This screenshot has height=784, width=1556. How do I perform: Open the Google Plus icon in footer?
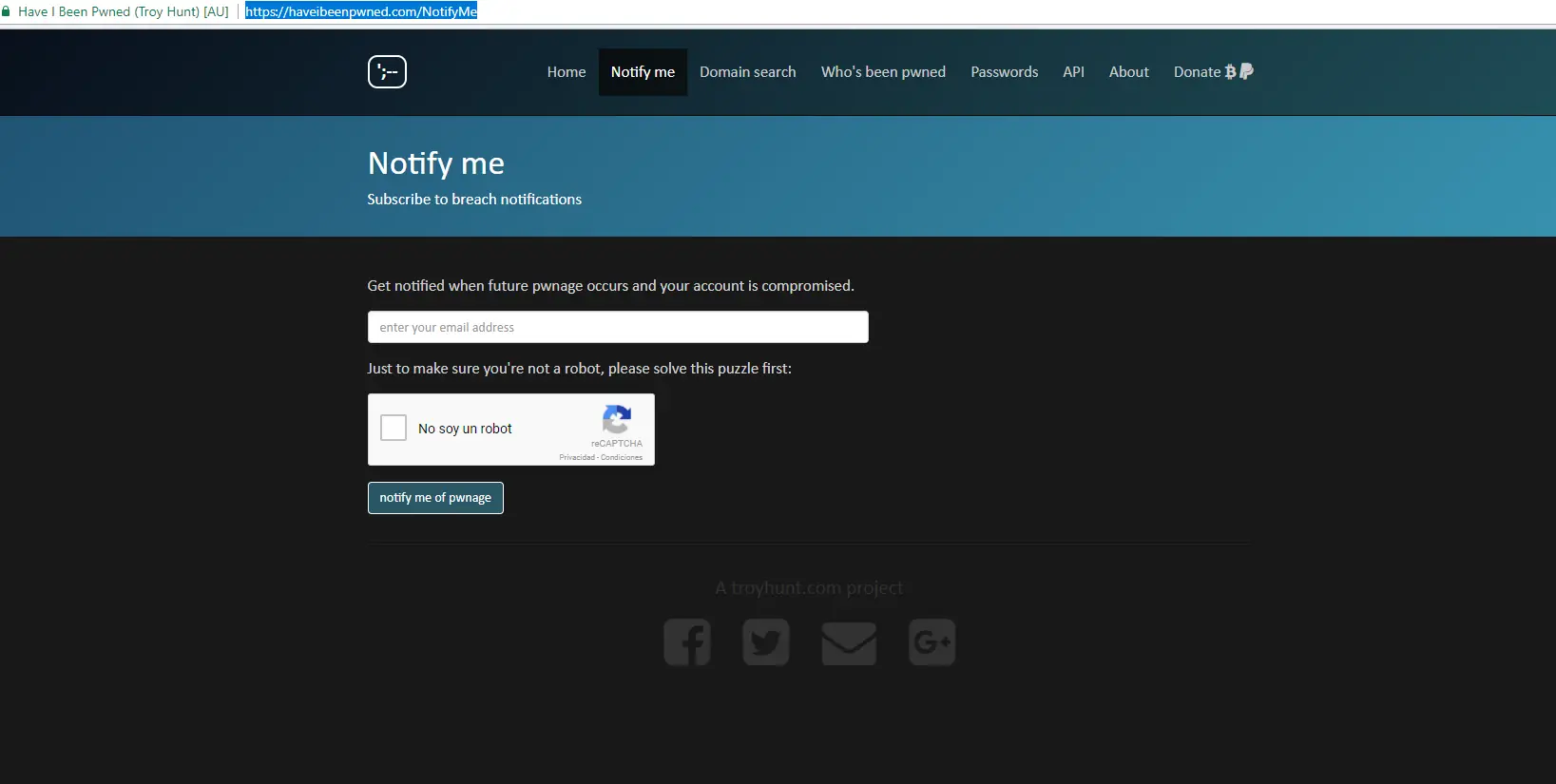pos(932,642)
